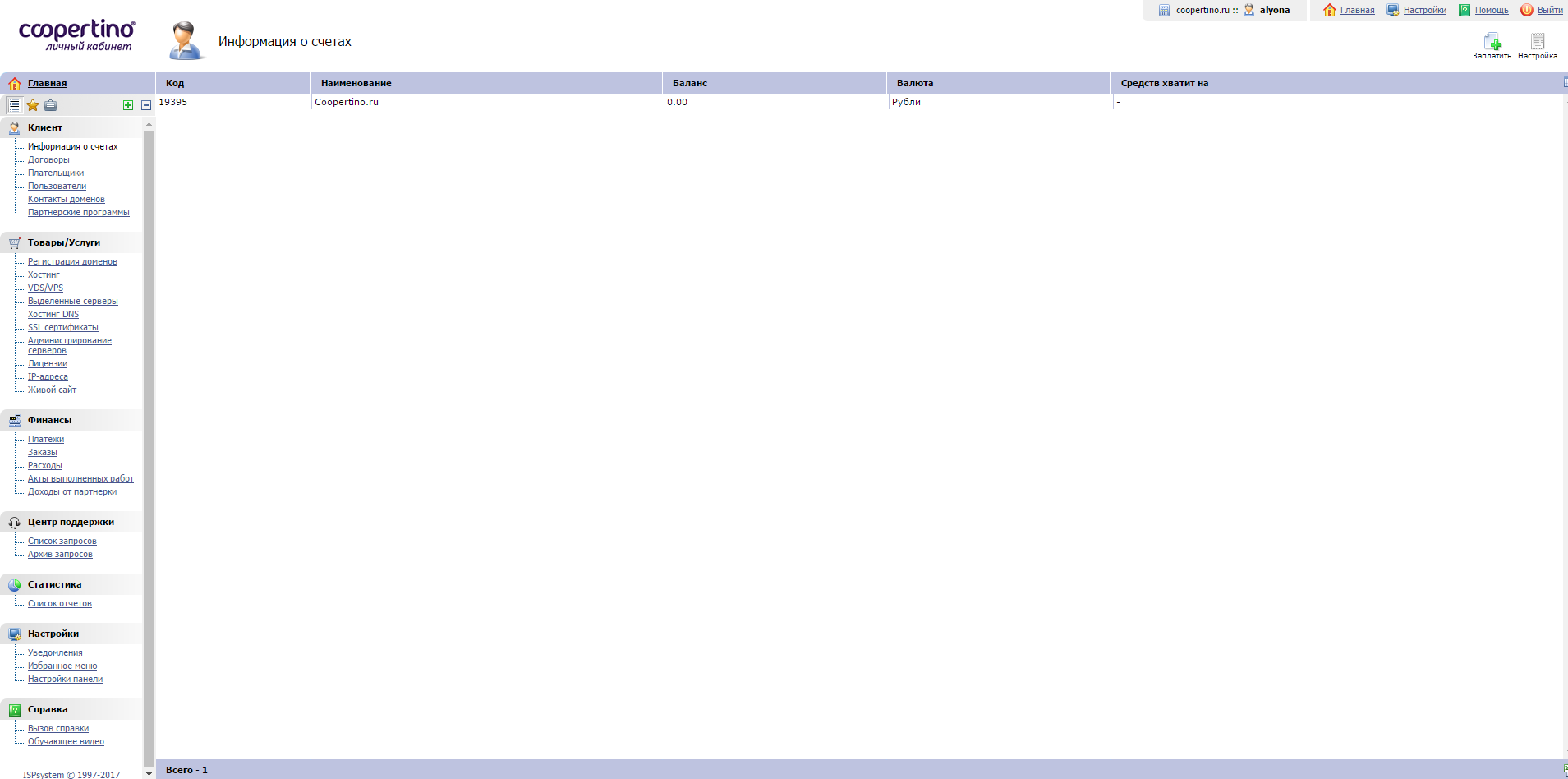This screenshot has height=779, width=1568.
Task: Click the green help book icon
Action: pos(1465,11)
